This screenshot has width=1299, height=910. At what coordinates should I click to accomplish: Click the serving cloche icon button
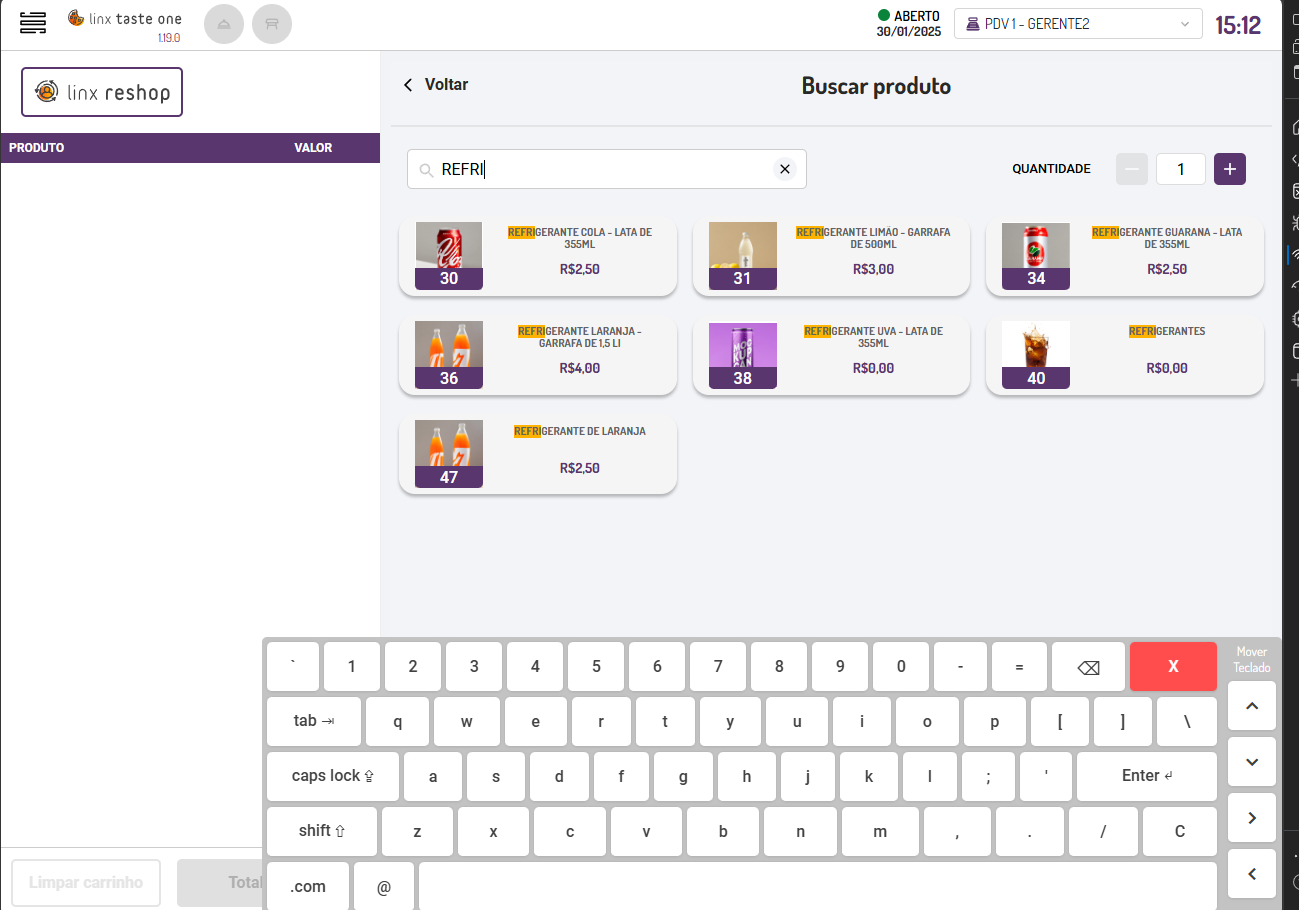(x=224, y=24)
